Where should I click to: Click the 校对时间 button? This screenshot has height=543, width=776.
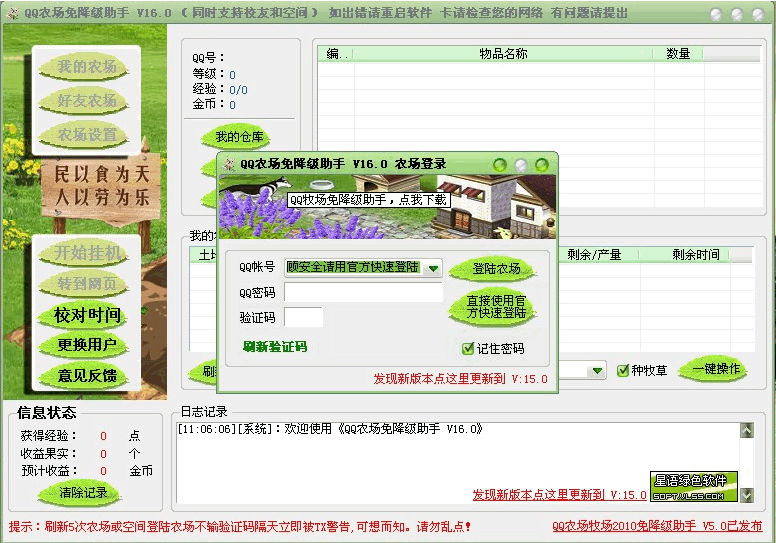(x=85, y=315)
